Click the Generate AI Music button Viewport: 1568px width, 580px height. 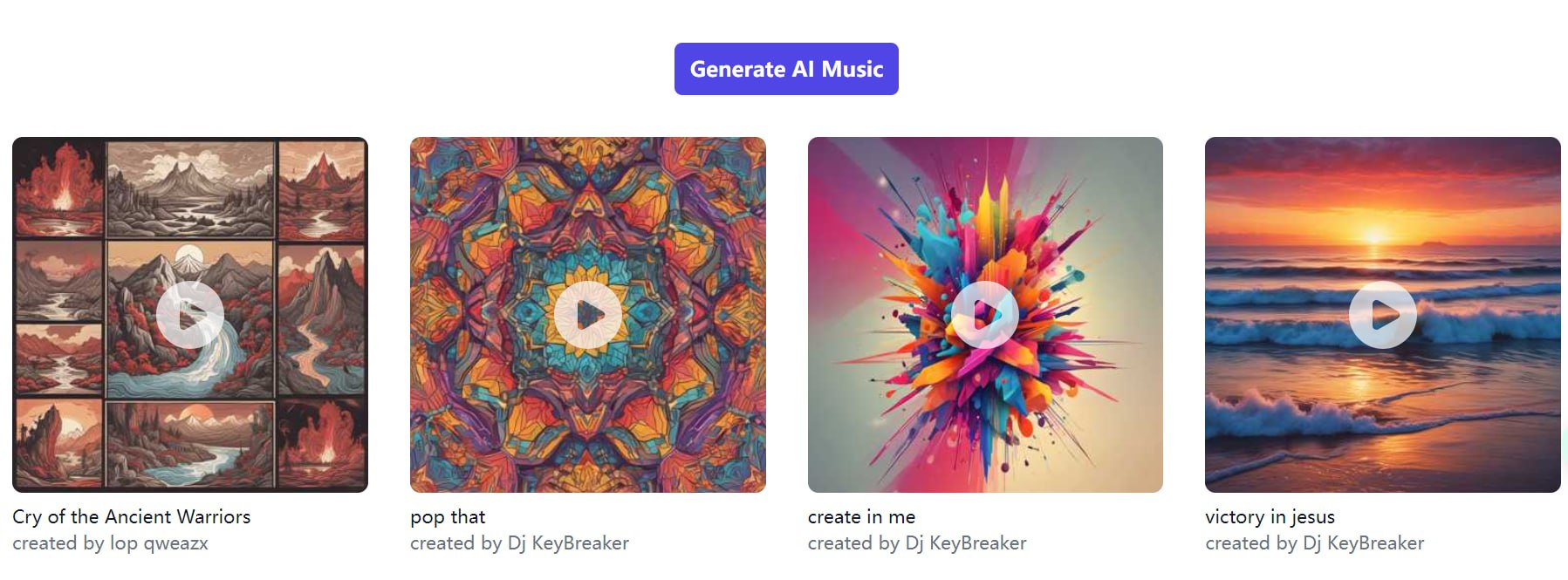pos(786,69)
